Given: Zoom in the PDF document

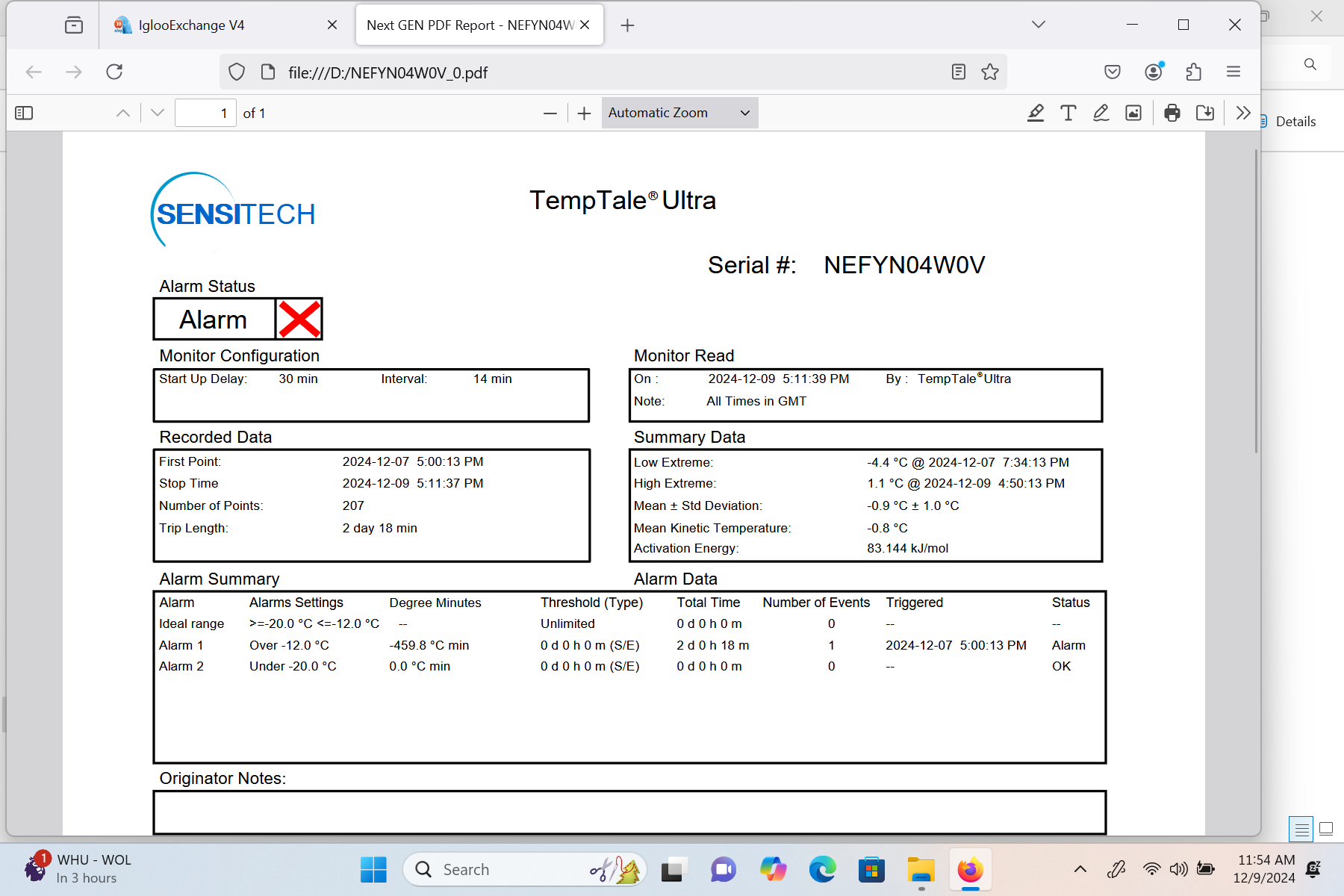Looking at the screenshot, I should point(585,113).
